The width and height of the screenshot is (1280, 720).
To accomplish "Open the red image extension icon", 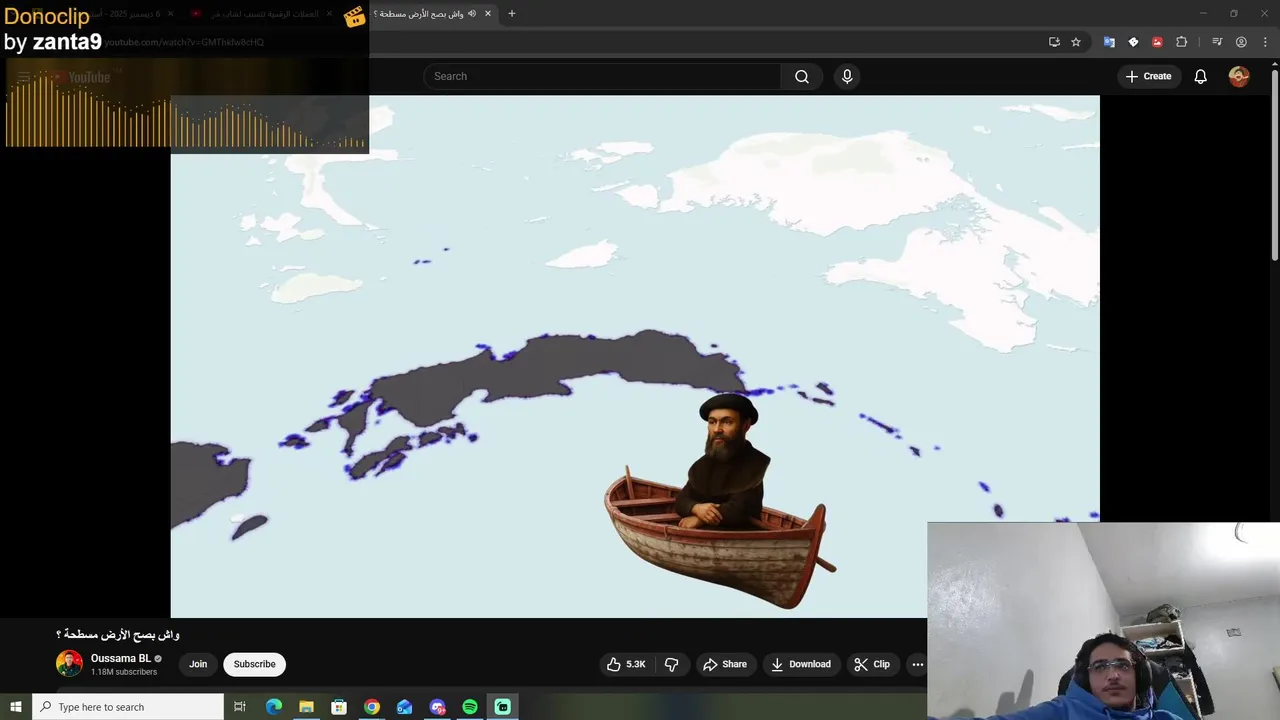I will (x=1157, y=42).
